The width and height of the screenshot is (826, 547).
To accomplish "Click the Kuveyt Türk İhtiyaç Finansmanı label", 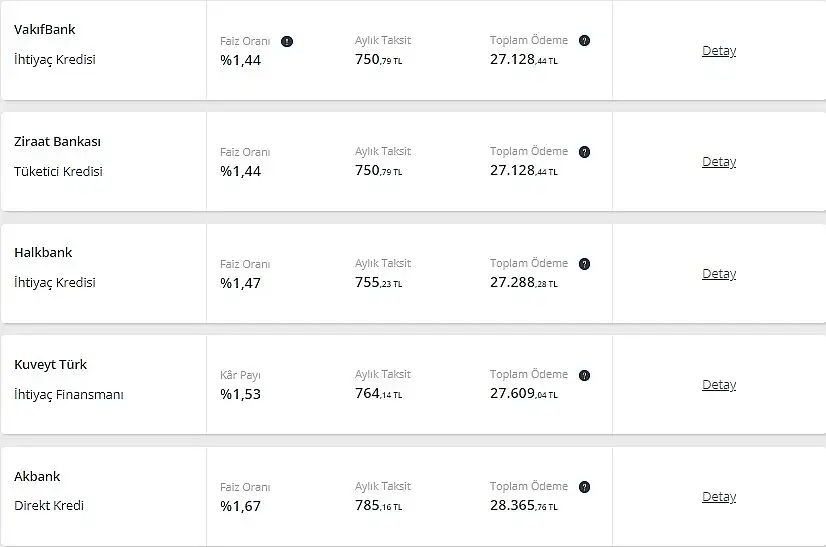I will pos(69,394).
